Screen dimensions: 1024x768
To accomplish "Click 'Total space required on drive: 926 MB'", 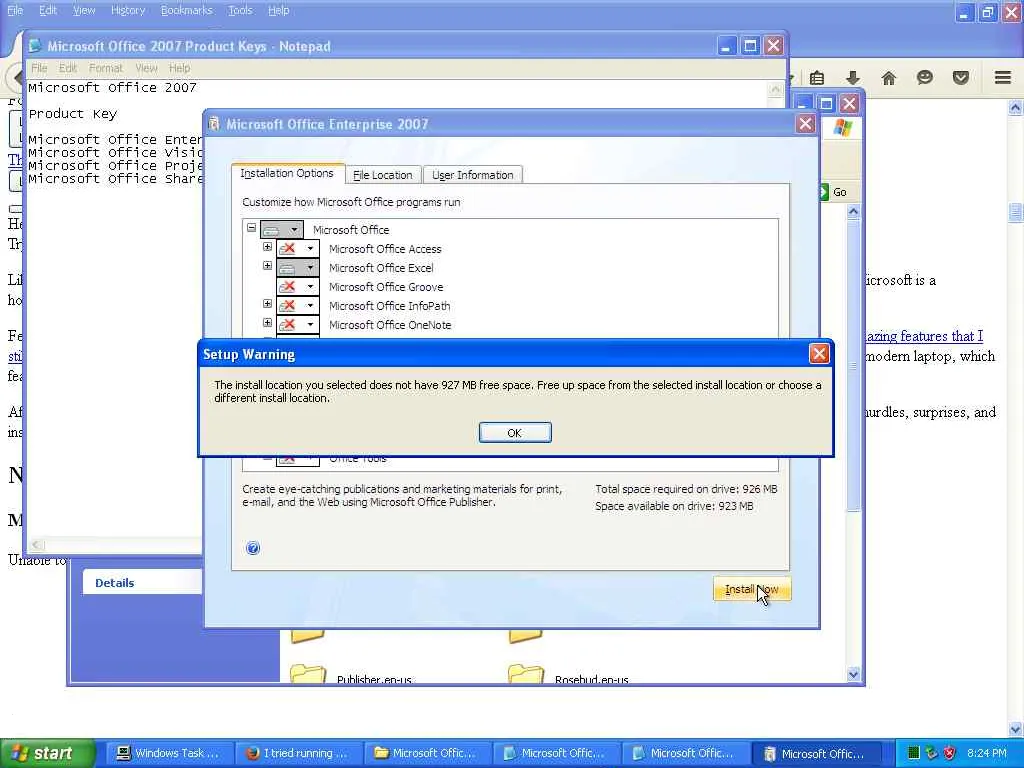I will [x=686, y=489].
